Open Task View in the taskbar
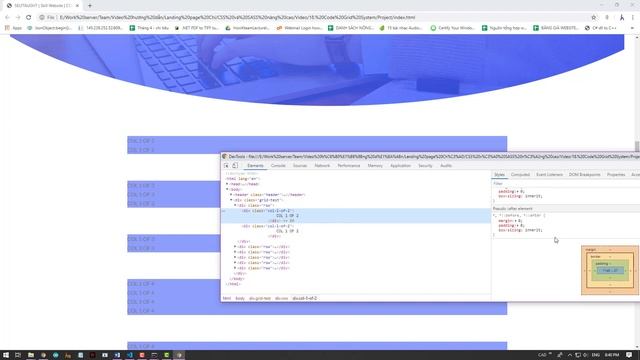The width and height of the screenshot is (640, 360). tap(18, 355)
